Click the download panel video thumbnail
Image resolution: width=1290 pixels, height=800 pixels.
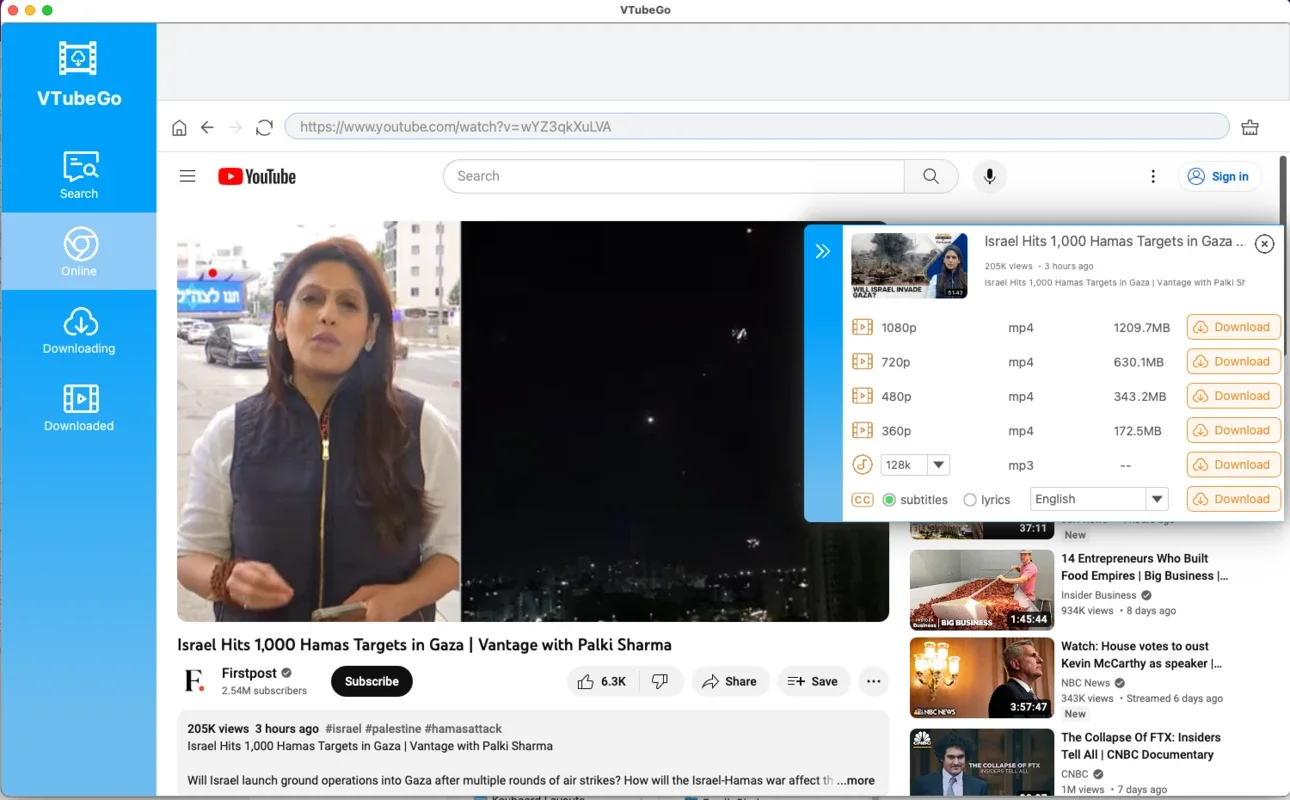[x=909, y=266]
